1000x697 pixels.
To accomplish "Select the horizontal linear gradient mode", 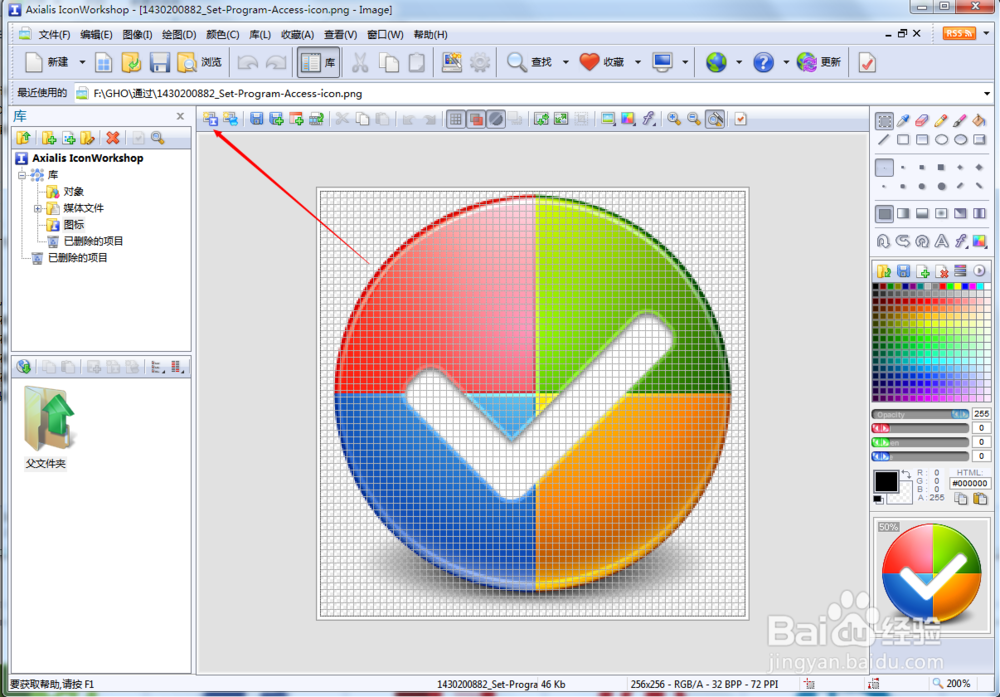I will (x=903, y=213).
